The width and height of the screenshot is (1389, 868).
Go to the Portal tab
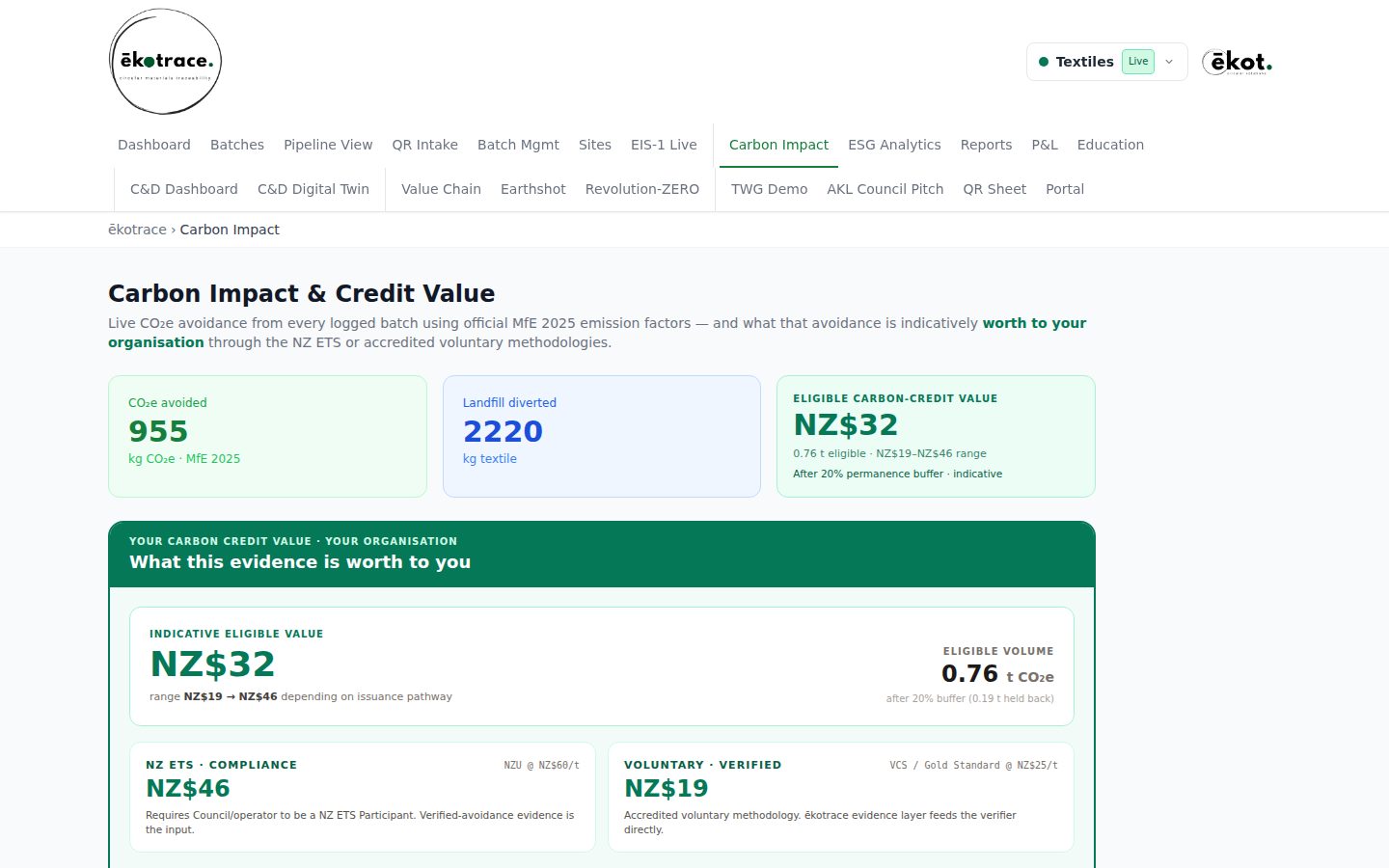pos(1065,189)
